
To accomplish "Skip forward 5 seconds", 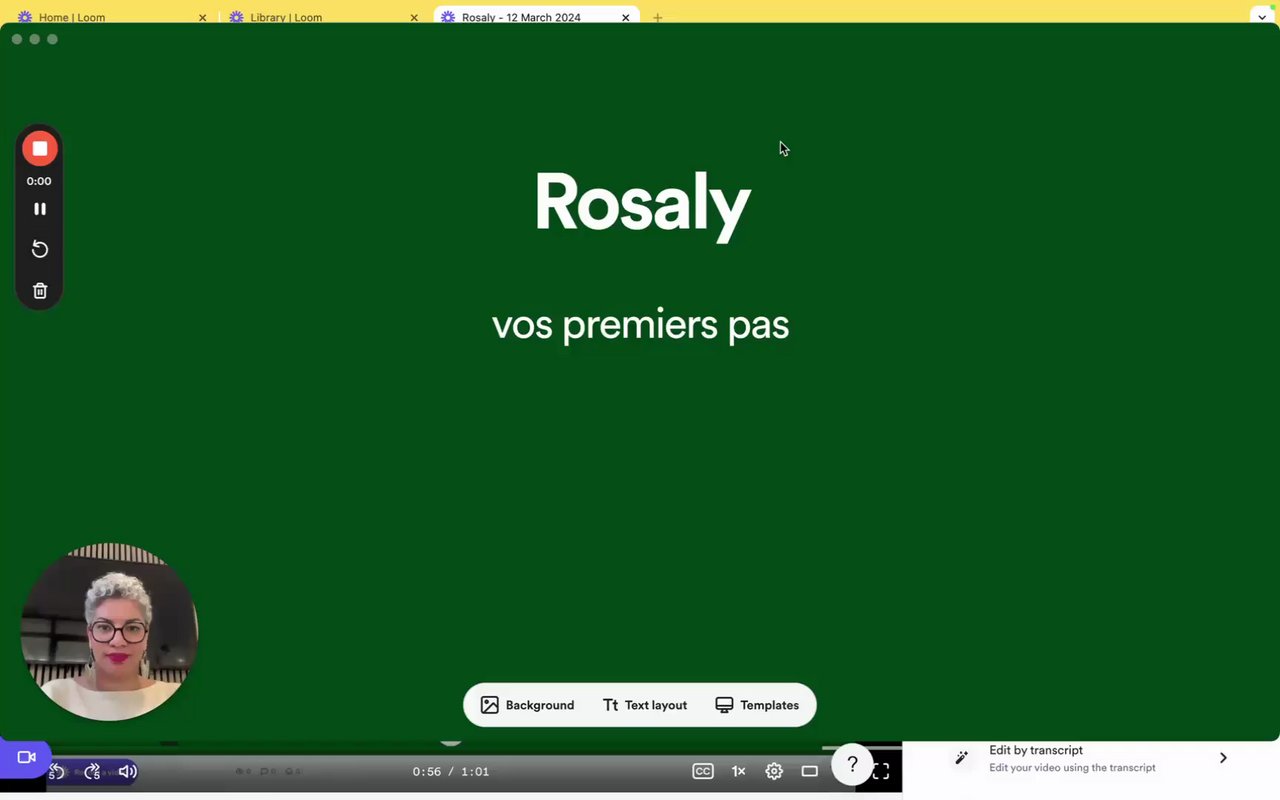I will [x=92, y=771].
